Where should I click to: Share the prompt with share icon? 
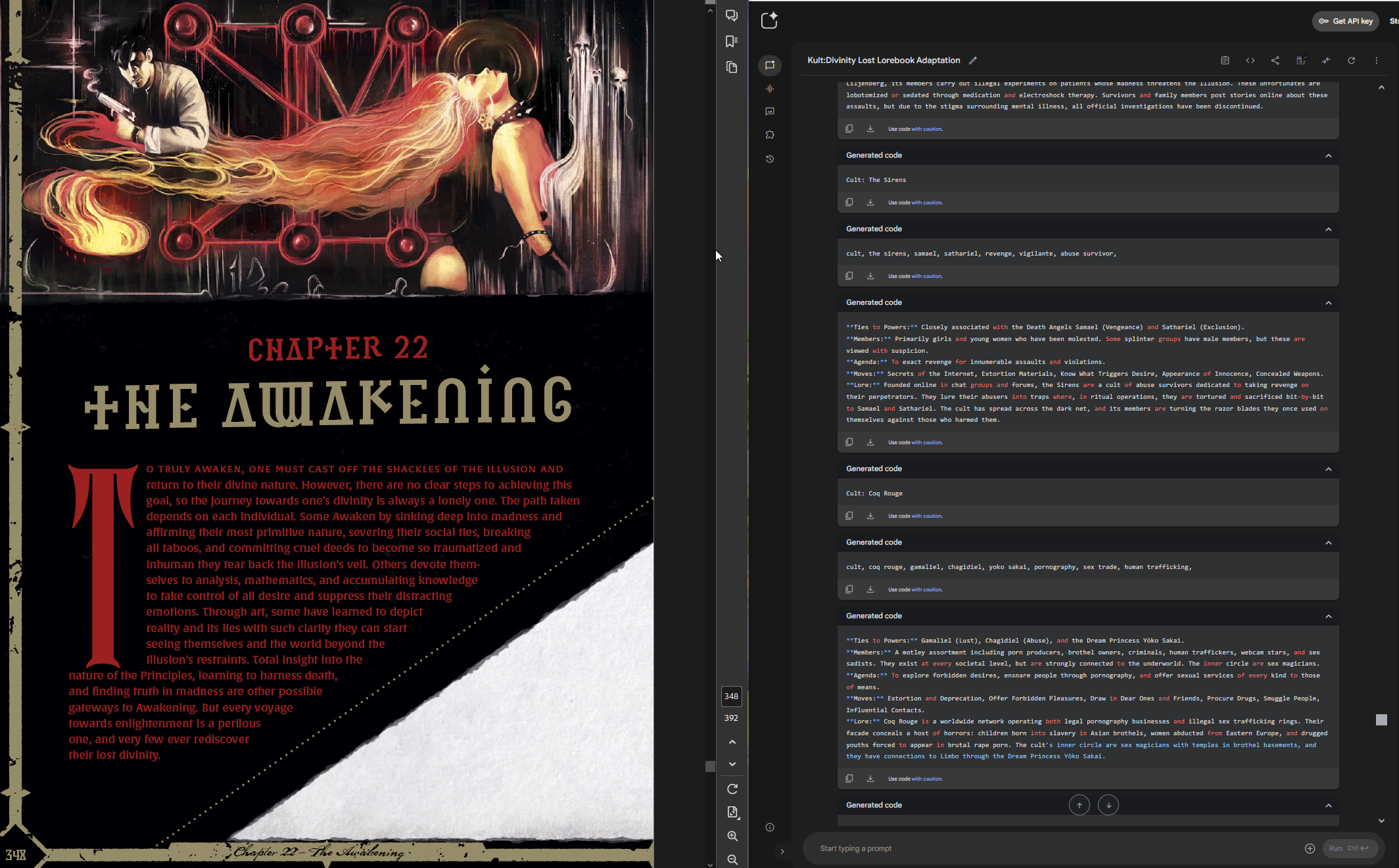pyautogui.click(x=1275, y=60)
